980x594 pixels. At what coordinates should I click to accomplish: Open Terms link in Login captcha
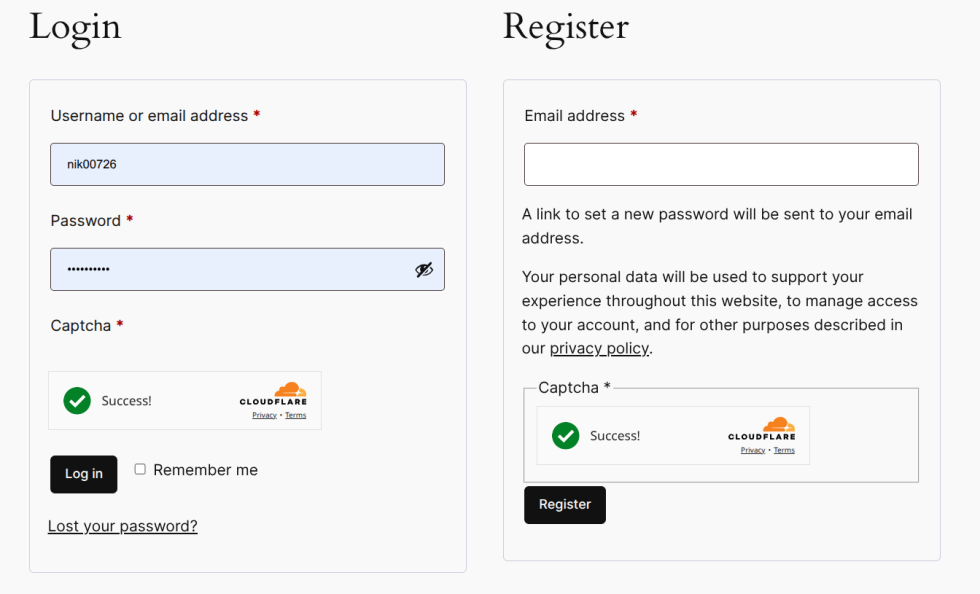point(296,415)
